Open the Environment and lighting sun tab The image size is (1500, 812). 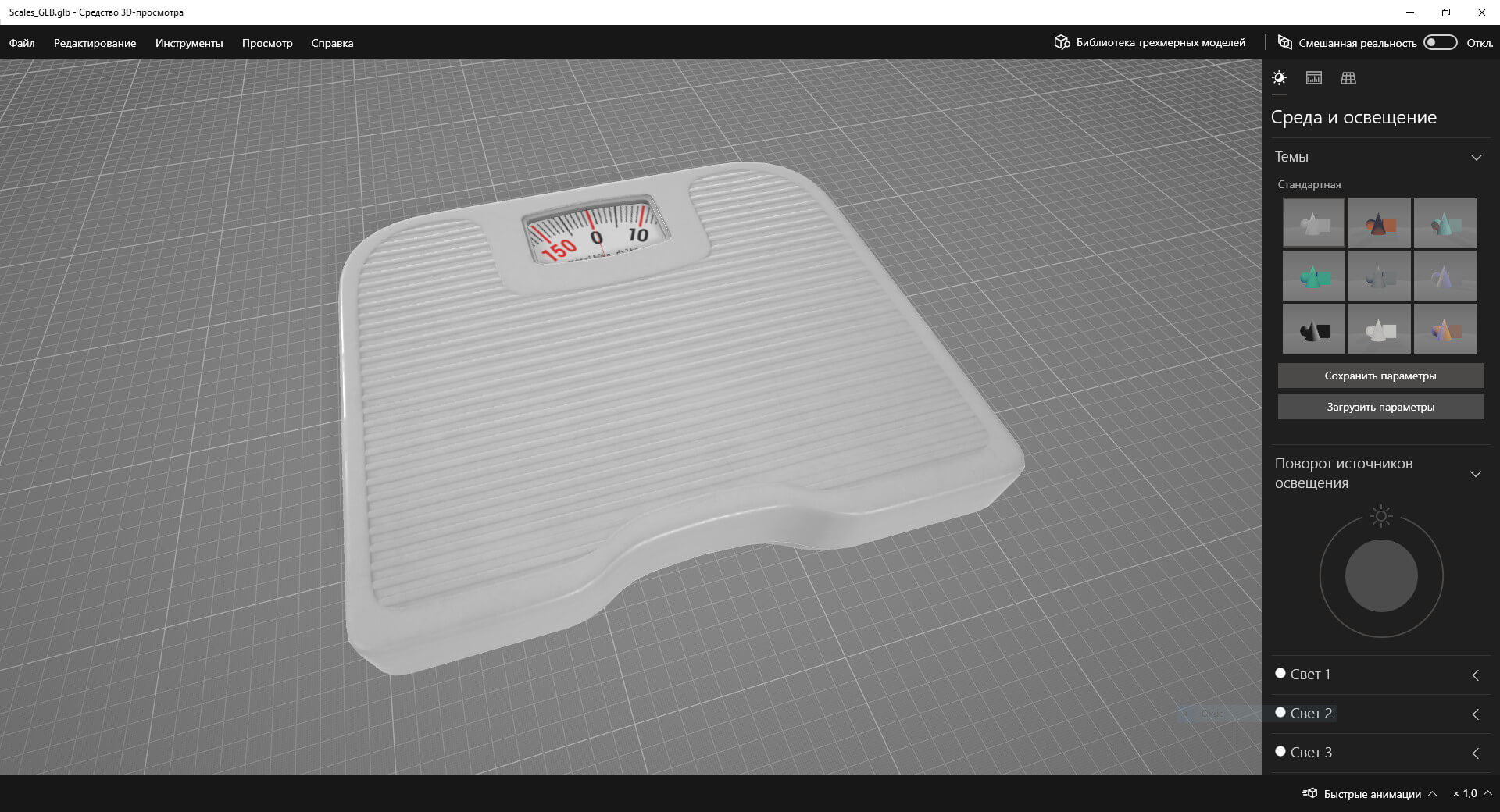tap(1279, 78)
